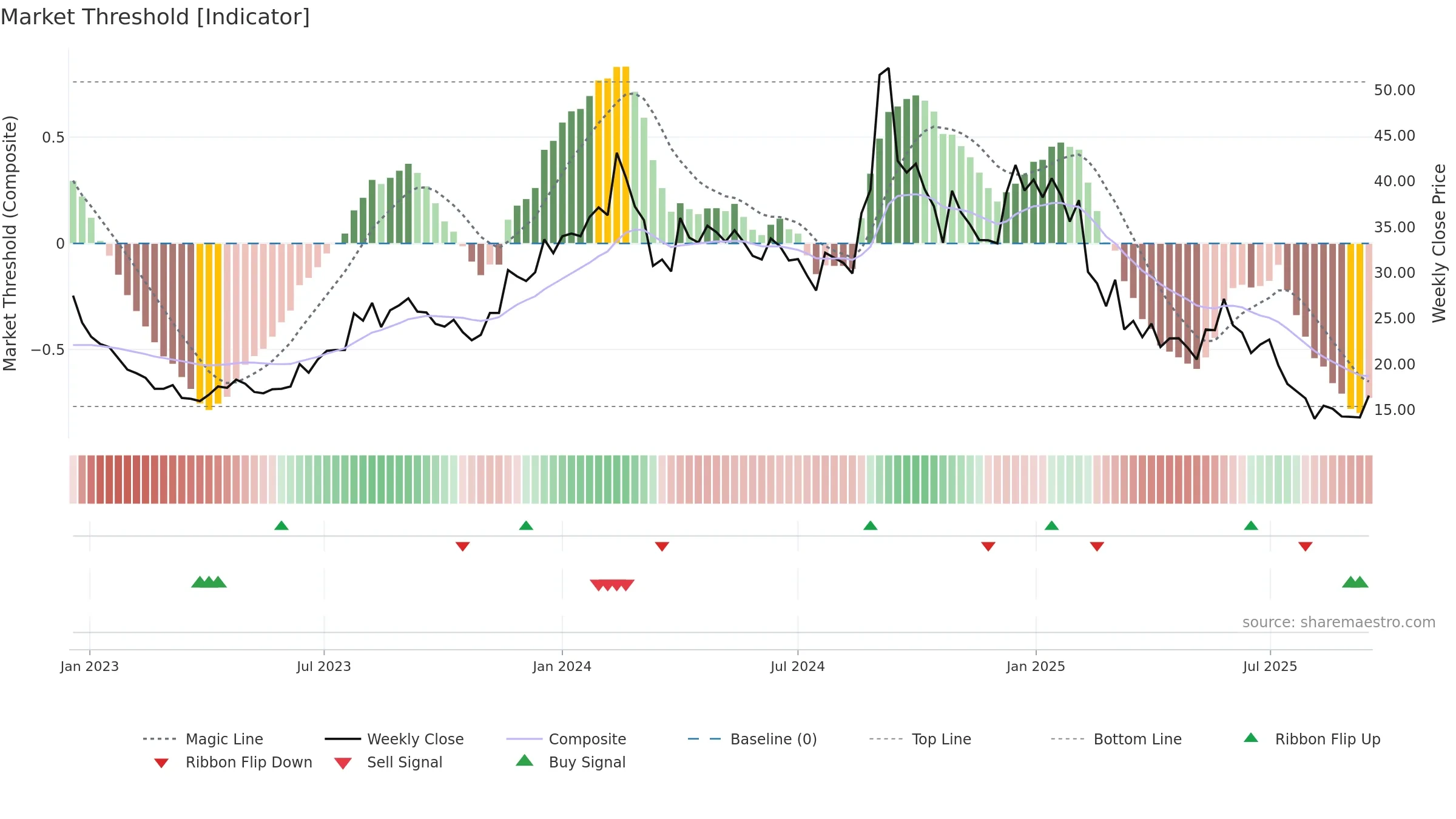Viewport: 1456px width, 819px height.
Task: Click the ribbon flip up marker near December 2023
Action: click(526, 525)
